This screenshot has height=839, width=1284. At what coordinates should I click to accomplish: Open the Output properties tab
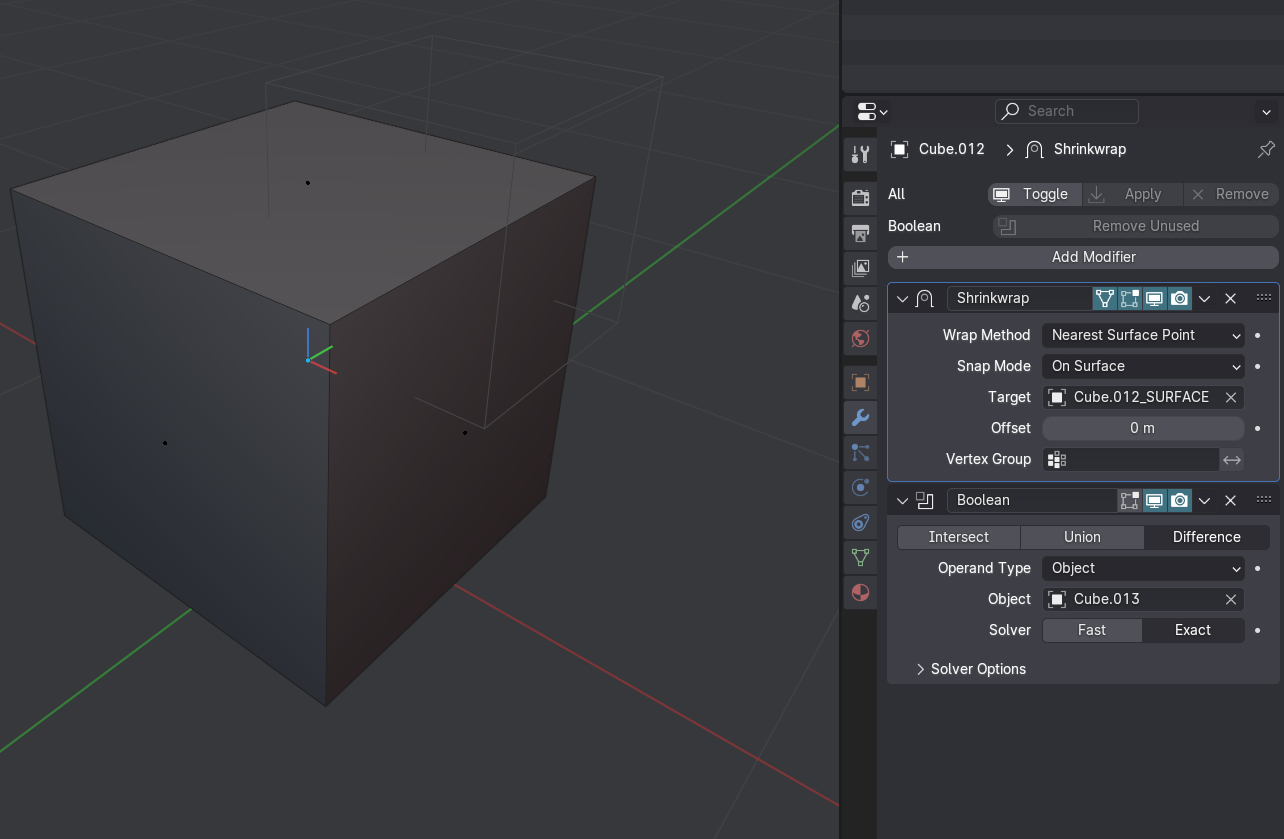pyautogui.click(x=860, y=233)
